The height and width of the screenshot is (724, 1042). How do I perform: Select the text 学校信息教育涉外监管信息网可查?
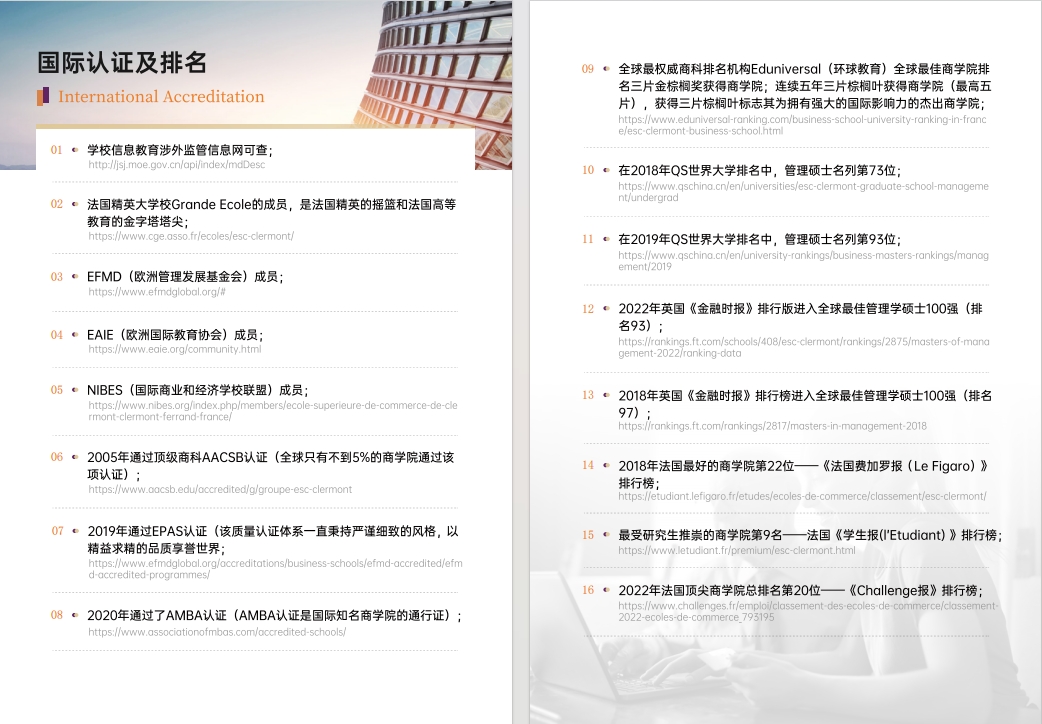(177, 150)
